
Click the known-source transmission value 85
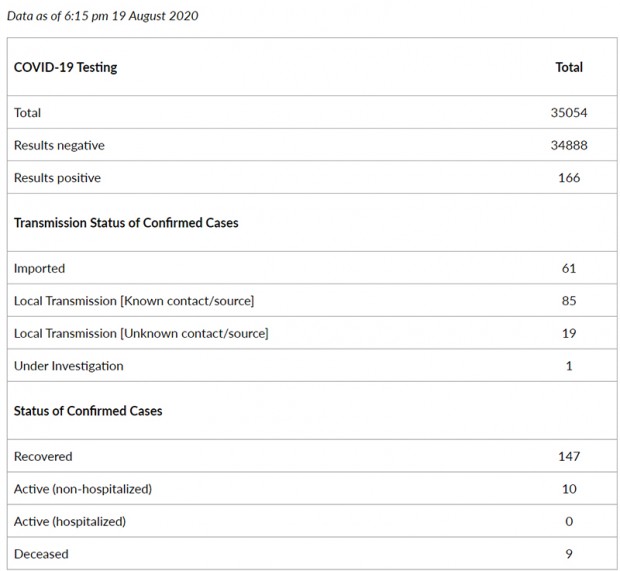tap(568, 300)
